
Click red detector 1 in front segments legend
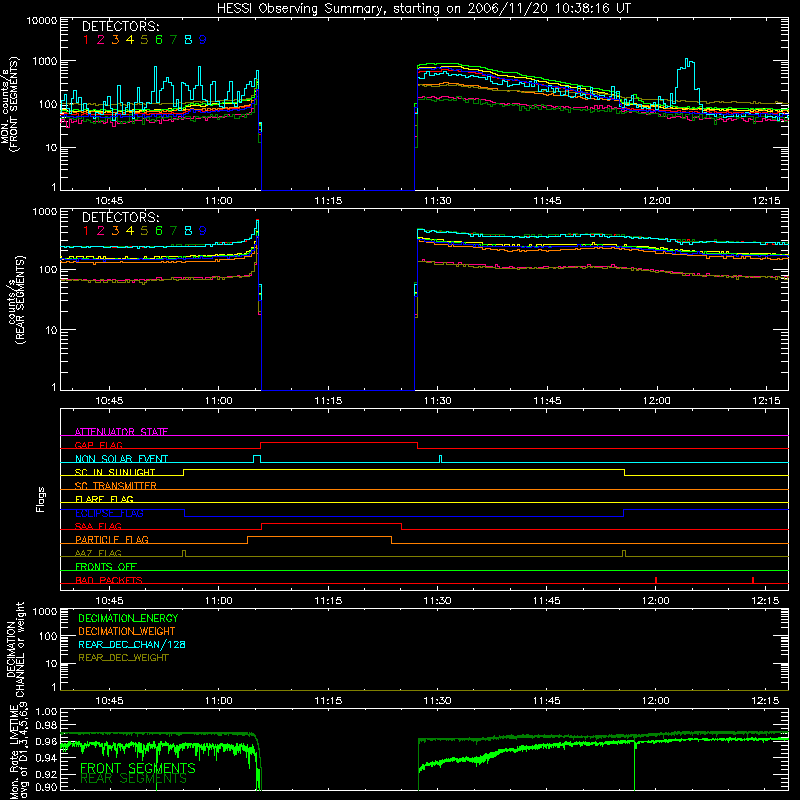86,40
